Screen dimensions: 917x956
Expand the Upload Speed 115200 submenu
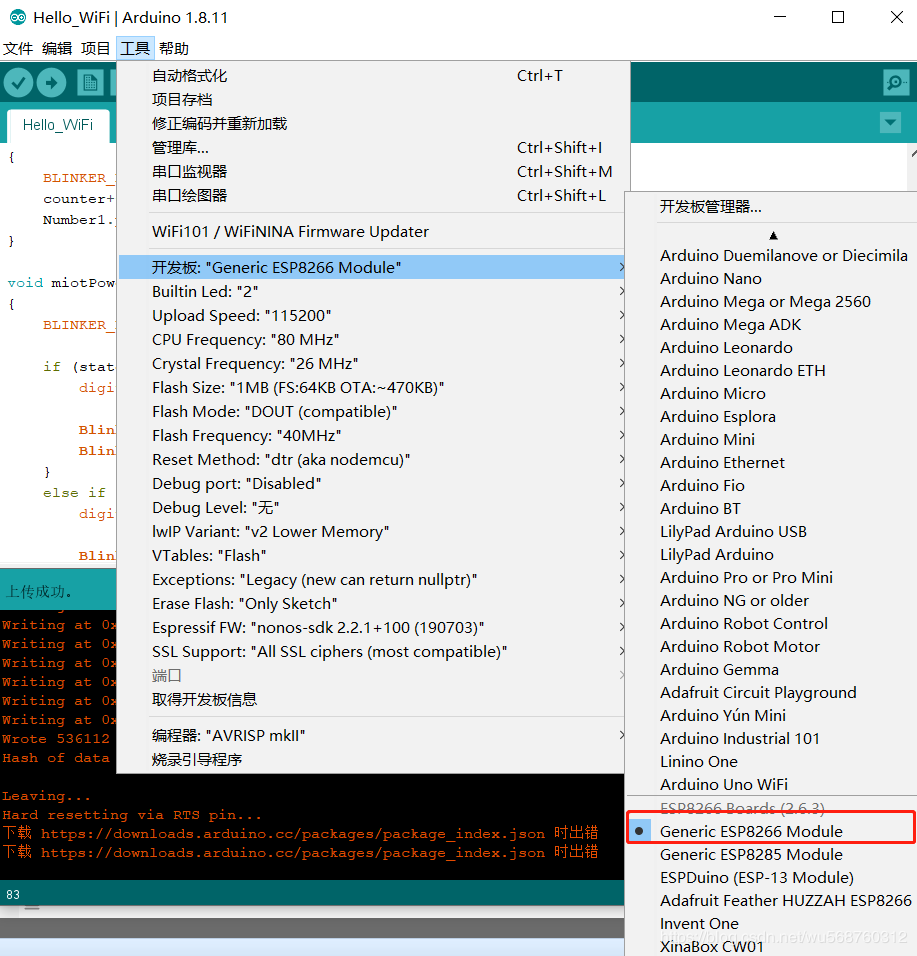[371, 315]
